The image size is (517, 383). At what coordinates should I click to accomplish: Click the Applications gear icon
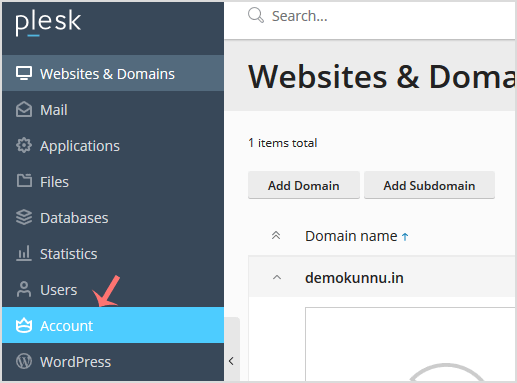24,146
